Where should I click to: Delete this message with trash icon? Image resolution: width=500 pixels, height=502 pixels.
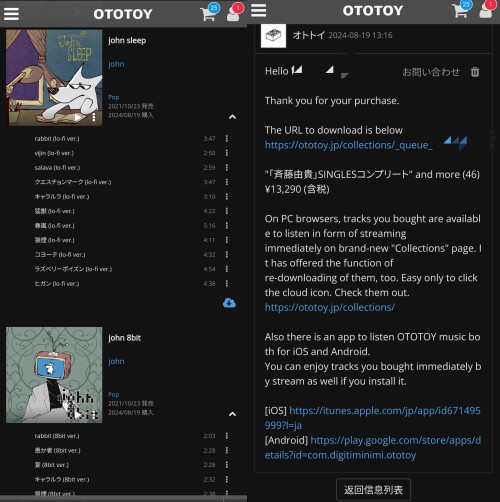475,72
